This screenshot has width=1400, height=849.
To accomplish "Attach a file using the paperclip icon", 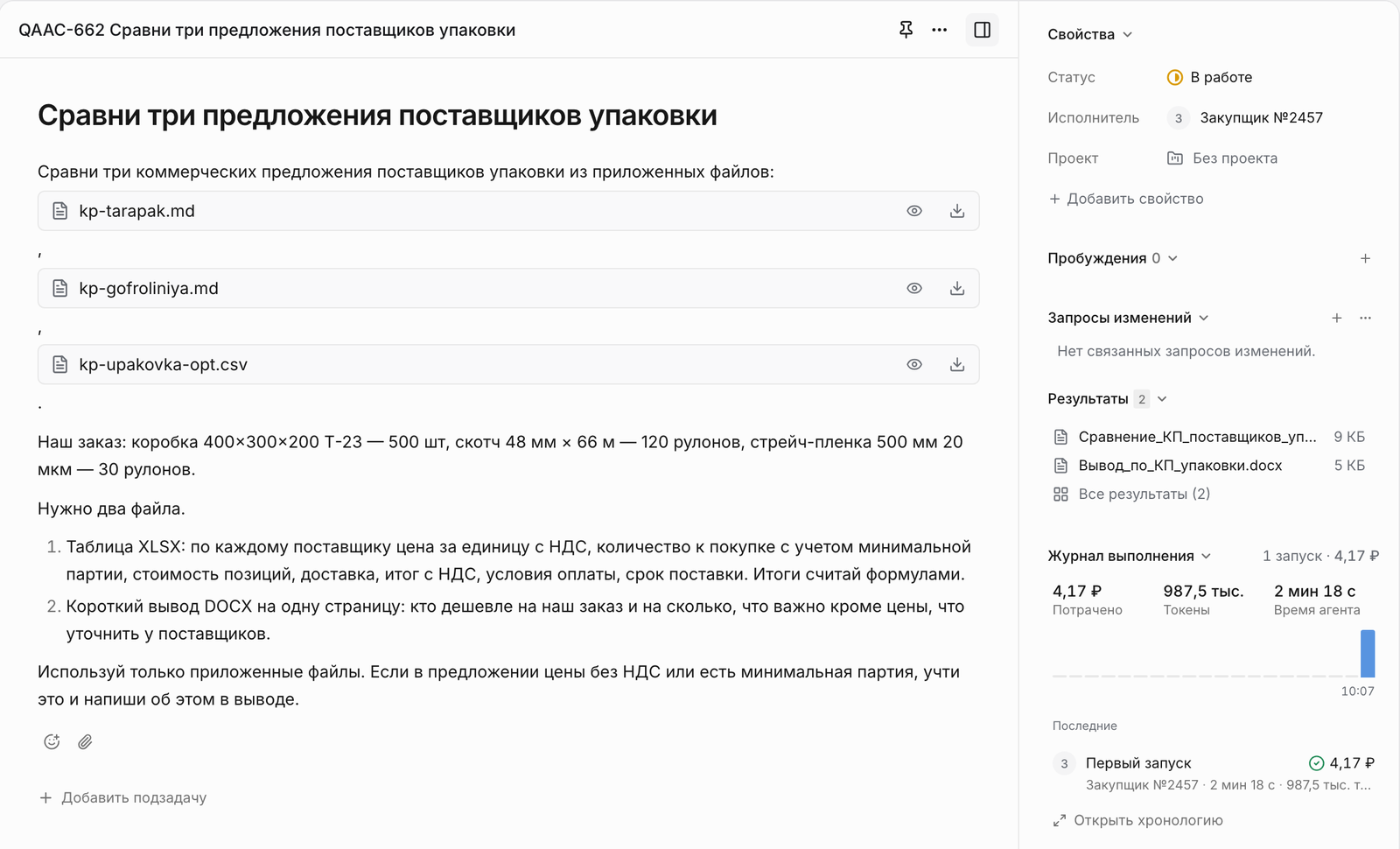I will pos(85,741).
